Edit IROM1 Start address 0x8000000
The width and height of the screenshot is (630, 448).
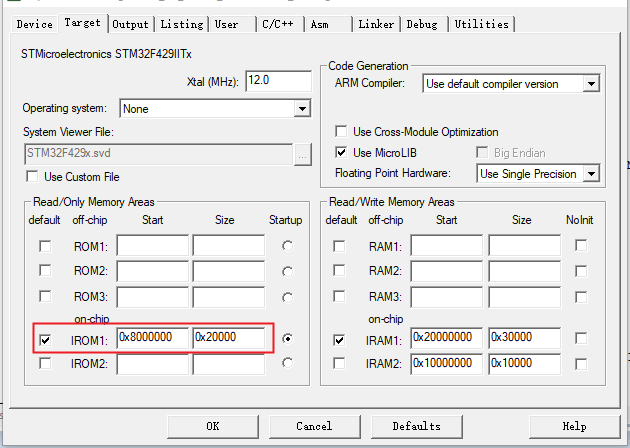point(153,338)
